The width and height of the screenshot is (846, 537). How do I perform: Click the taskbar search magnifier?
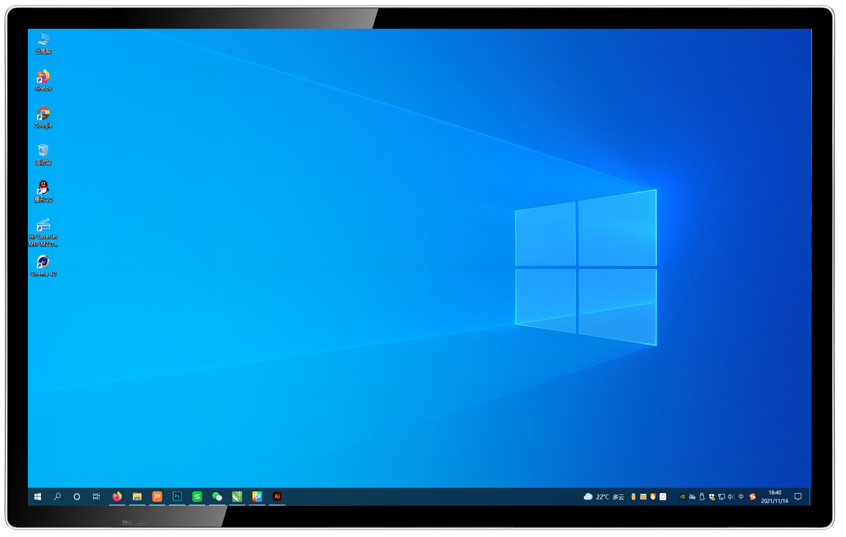tap(57, 497)
